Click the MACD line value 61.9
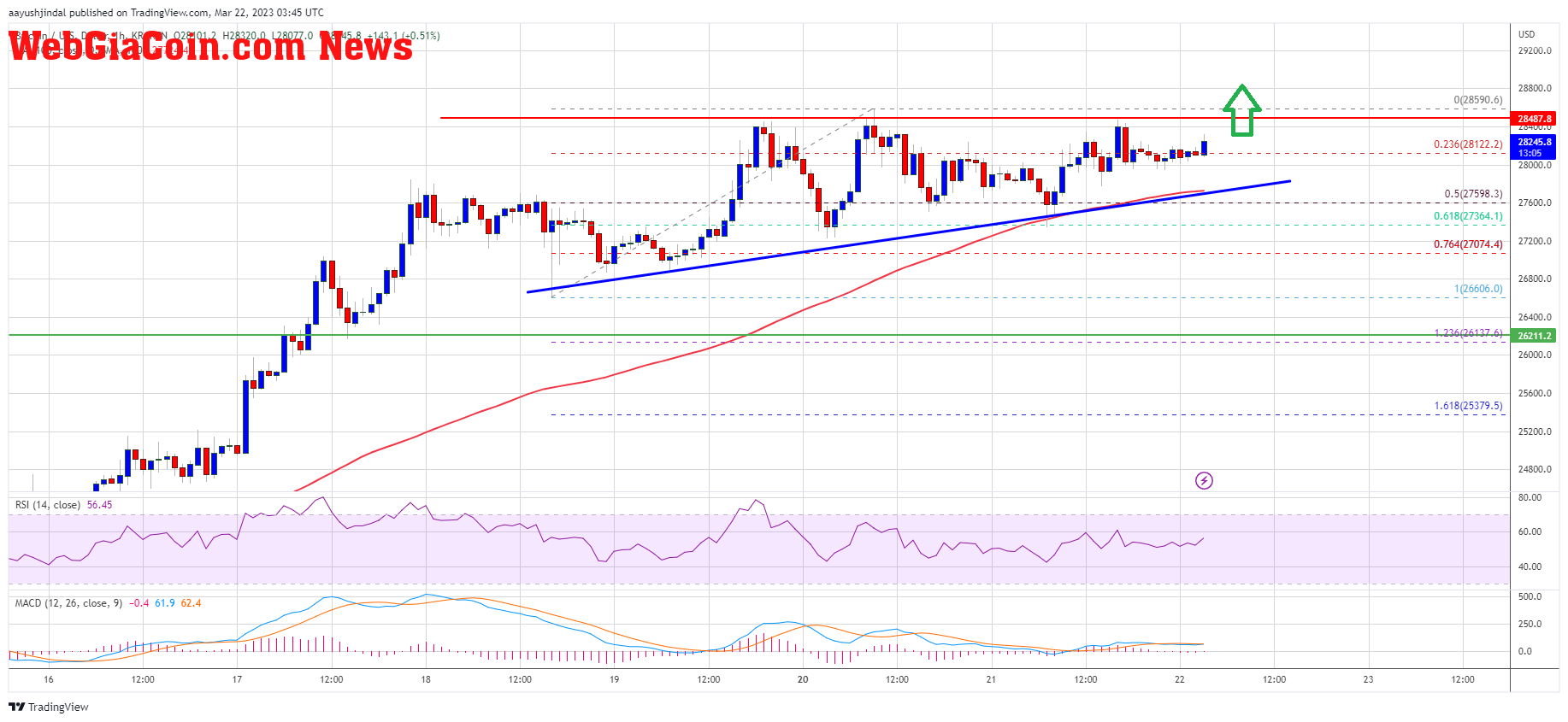The height and width of the screenshot is (722, 1568). (165, 603)
